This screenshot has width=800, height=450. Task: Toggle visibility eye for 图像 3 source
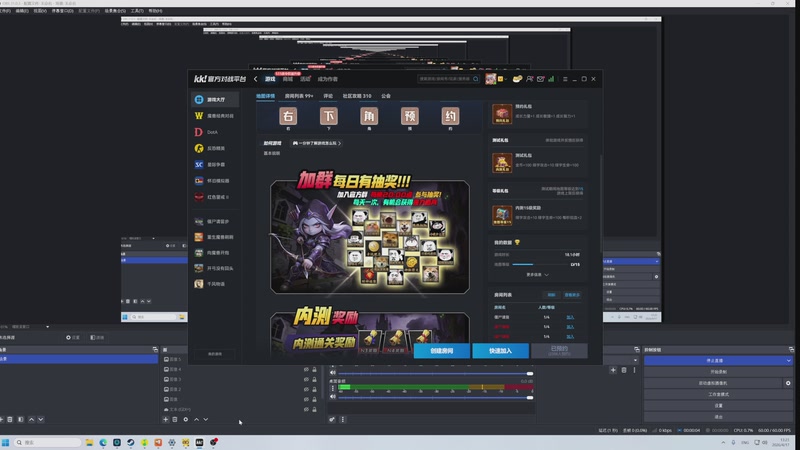coord(306,380)
